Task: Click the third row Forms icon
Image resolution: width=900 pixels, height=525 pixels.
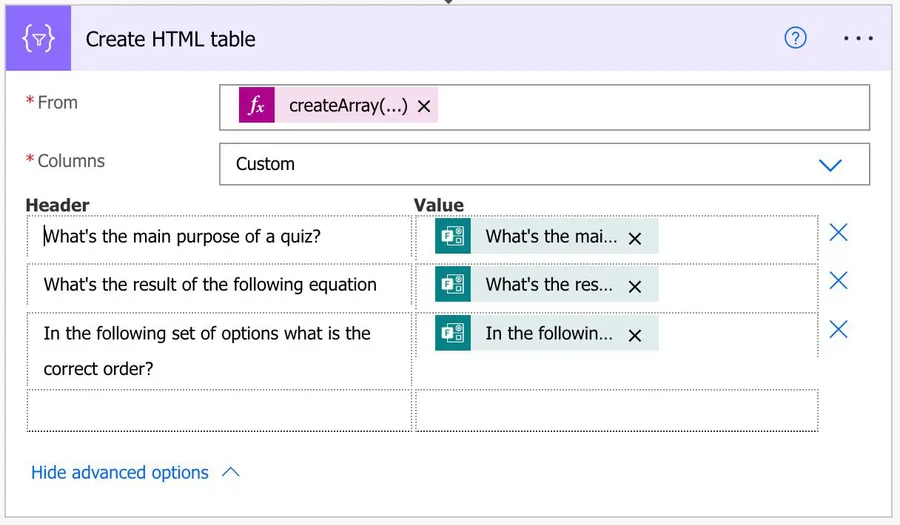Action: coord(453,333)
